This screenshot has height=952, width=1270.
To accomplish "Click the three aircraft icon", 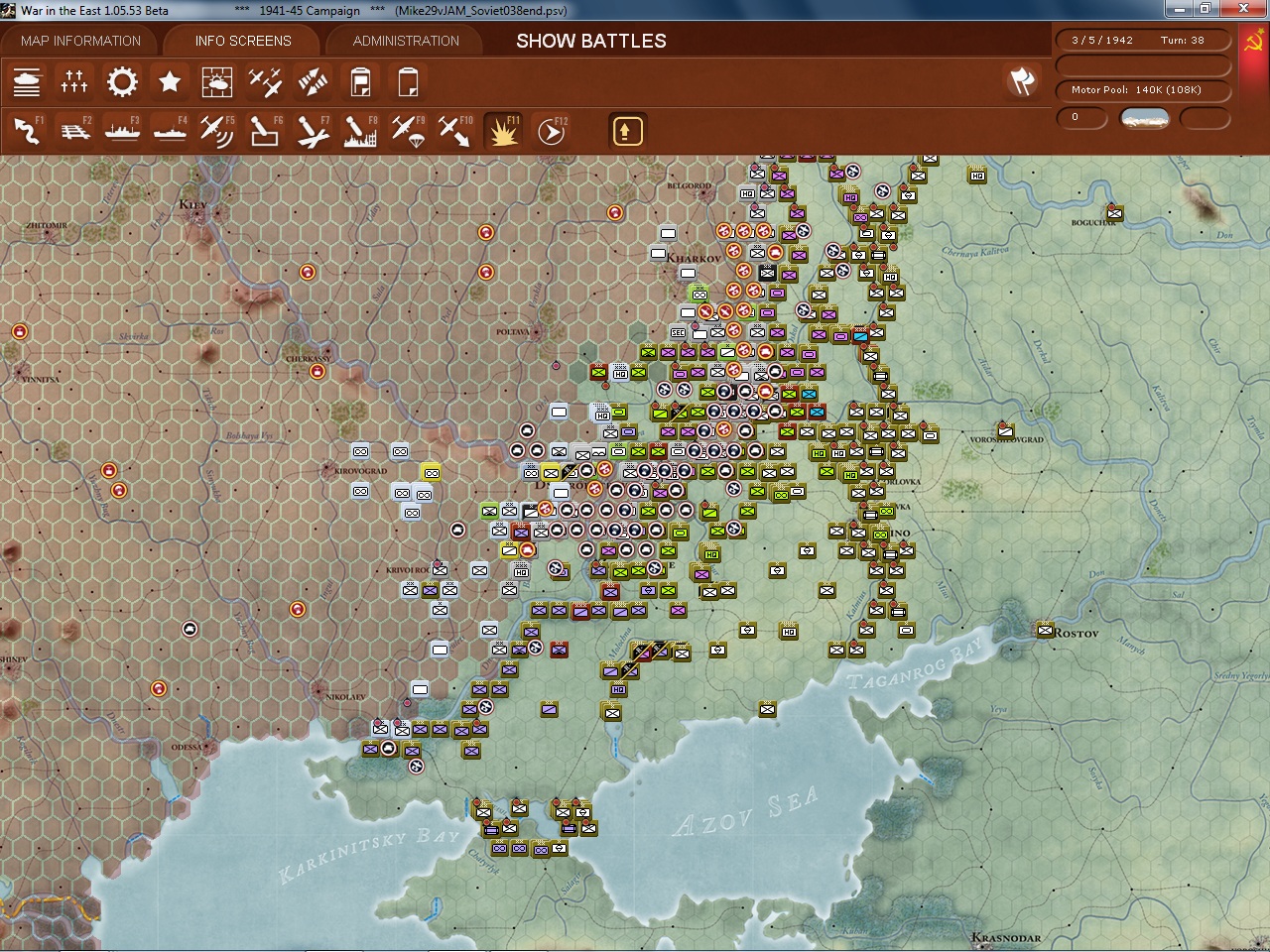I will coord(265,82).
